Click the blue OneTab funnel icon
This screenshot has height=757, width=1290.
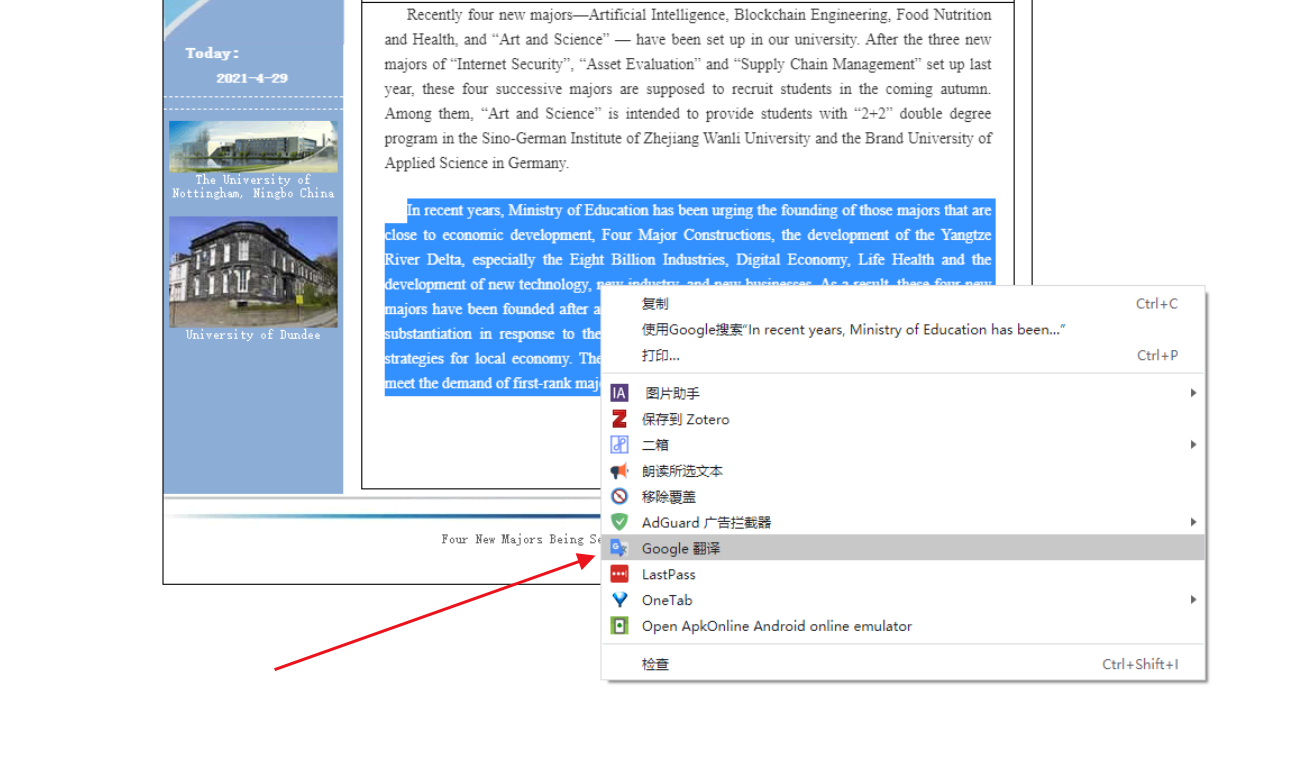click(619, 600)
